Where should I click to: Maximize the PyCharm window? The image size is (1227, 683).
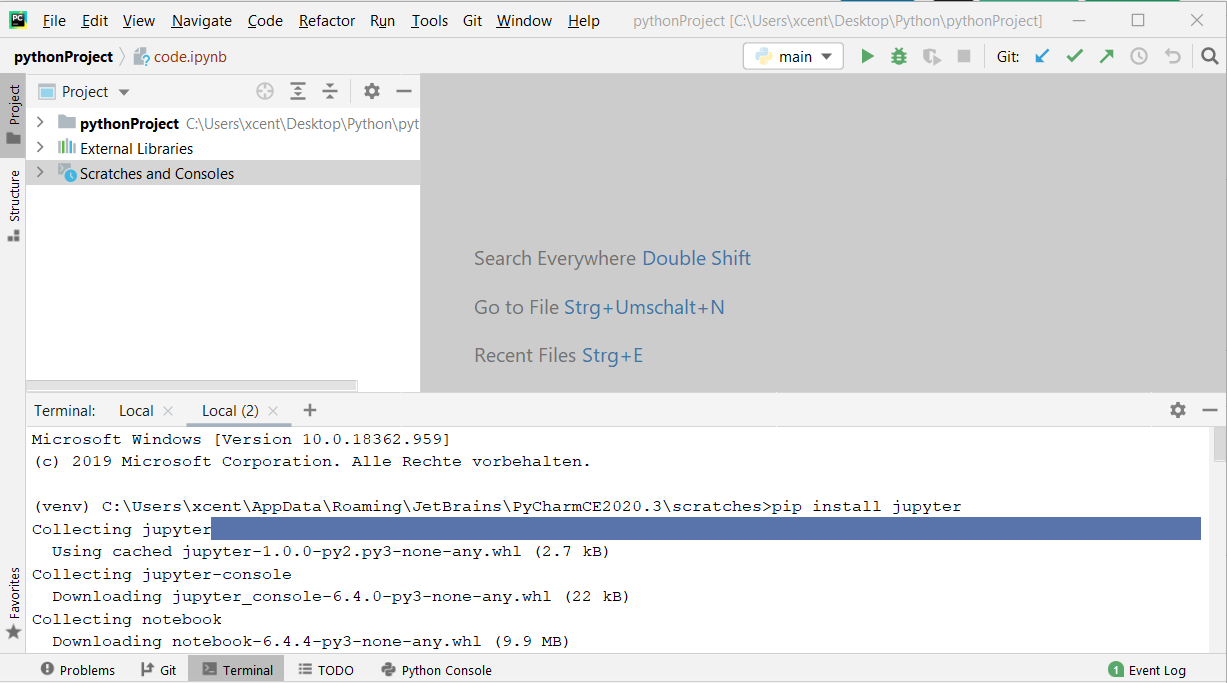(1138, 20)
